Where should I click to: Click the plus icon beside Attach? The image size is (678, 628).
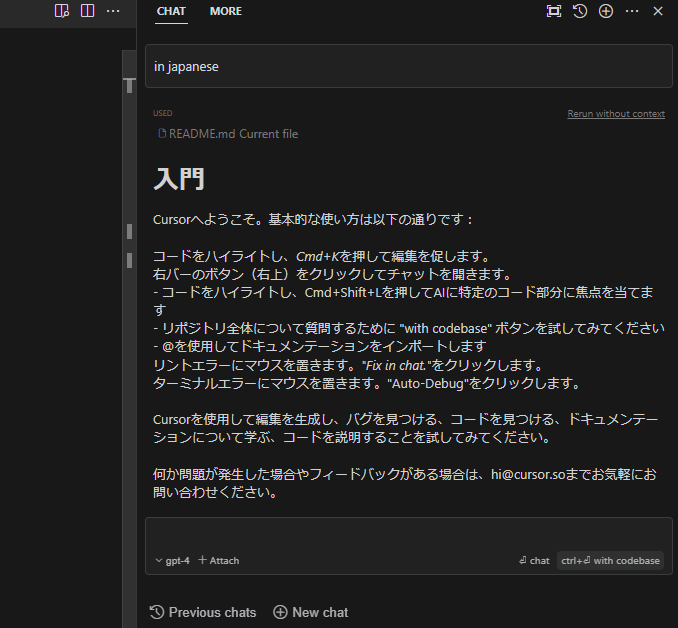point(202,560)
